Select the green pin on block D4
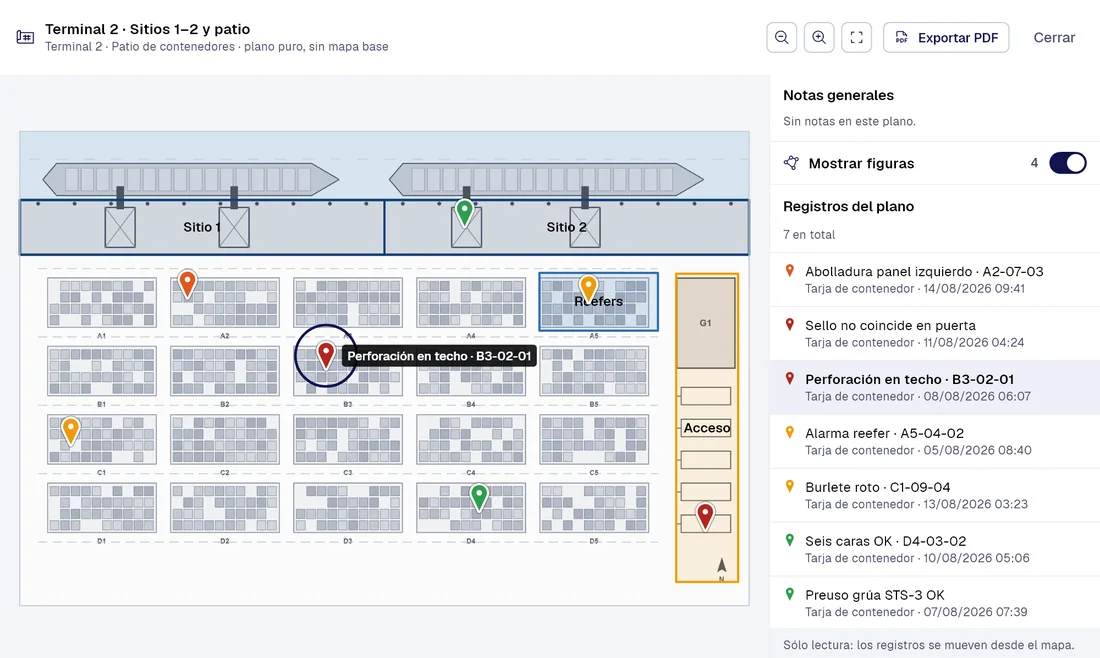This screenshot has width=1100, height=658. [479, 497]
